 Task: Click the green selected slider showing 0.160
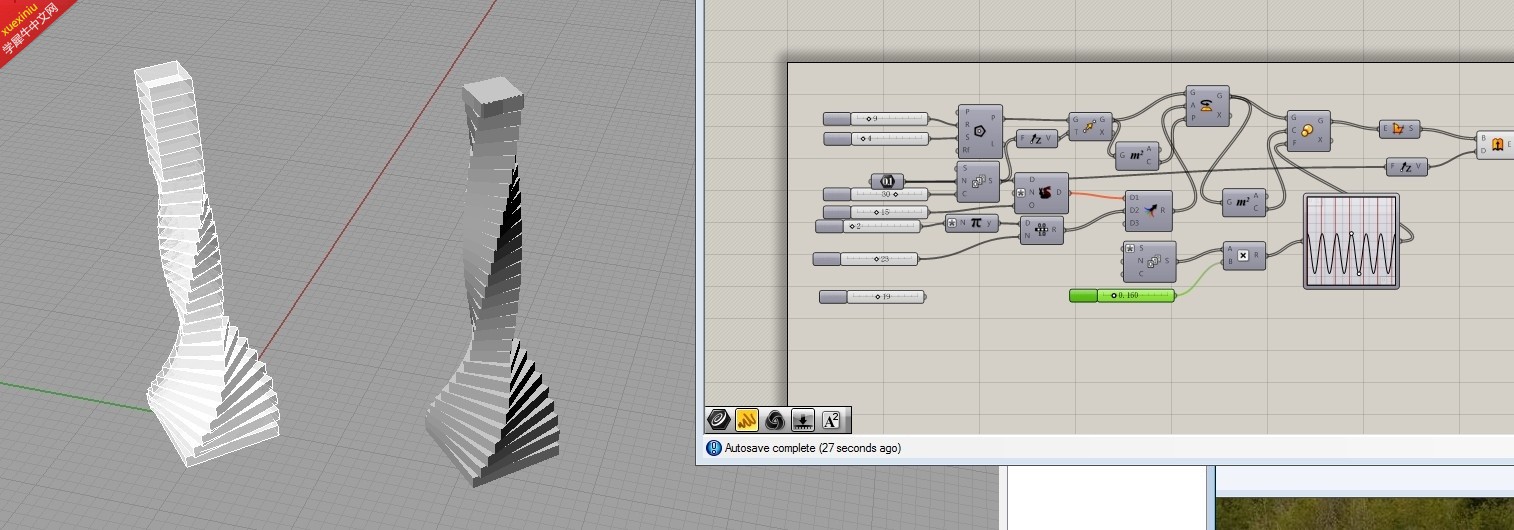coord(1122,295)
